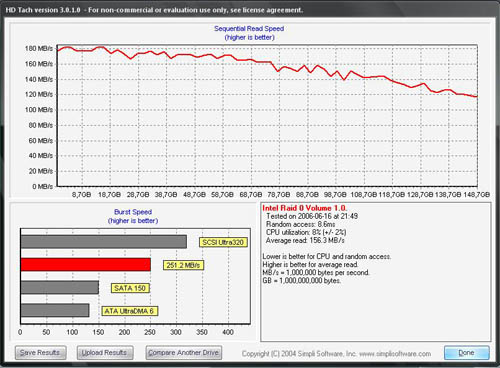Image resolution: width=500 pixels, height=368 pixels.
Task: Click the Sequential Read Speed title
Action: click(x=249, y=29)
